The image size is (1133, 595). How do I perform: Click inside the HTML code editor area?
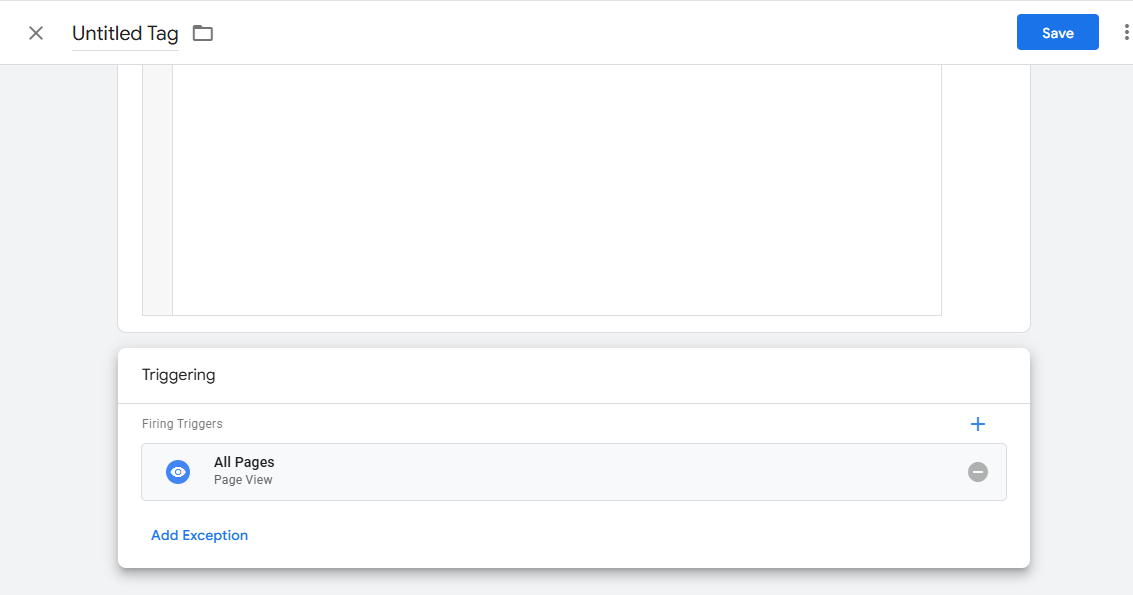click(x=556, y=190)
